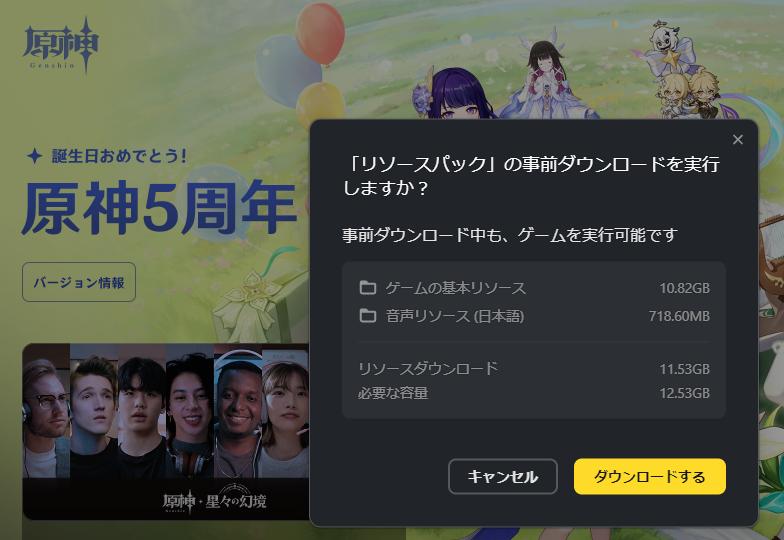Select the 音声リソース (日本語) row
The height and width of the screenshot is (540, 784).
tap(534, 316)
